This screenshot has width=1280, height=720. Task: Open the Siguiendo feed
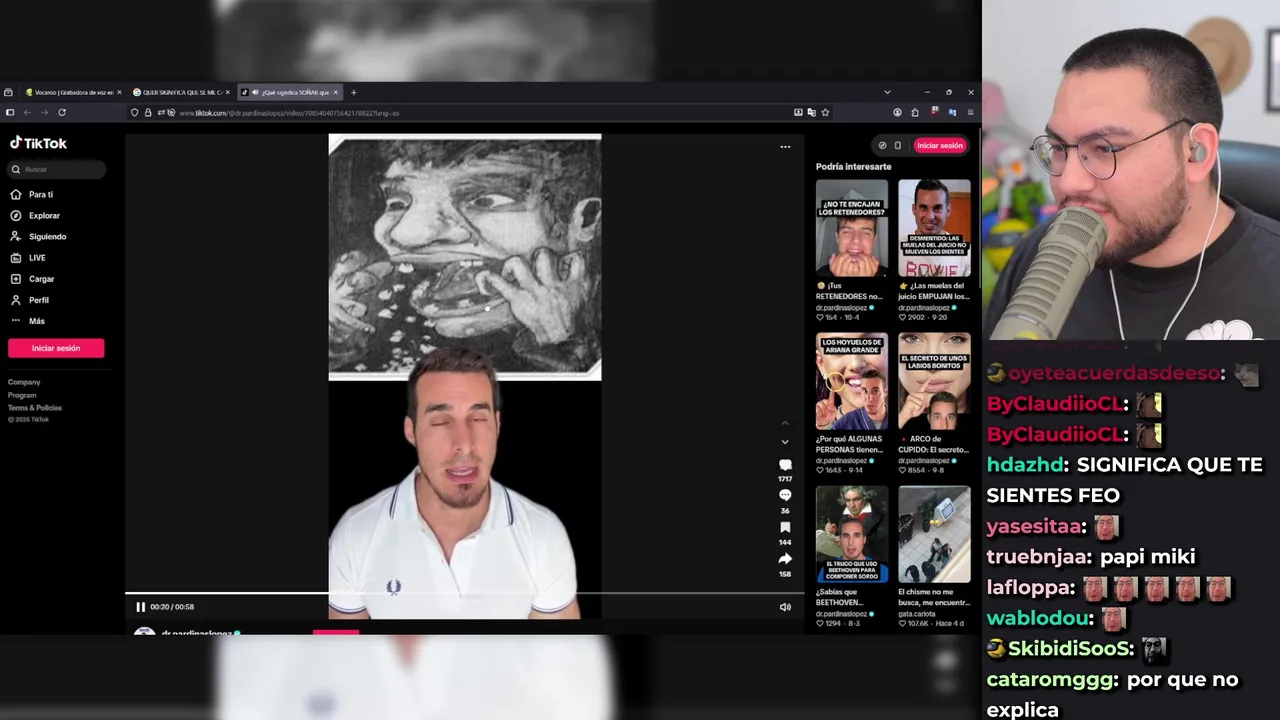pyautogui.click(x=47, y=237)
